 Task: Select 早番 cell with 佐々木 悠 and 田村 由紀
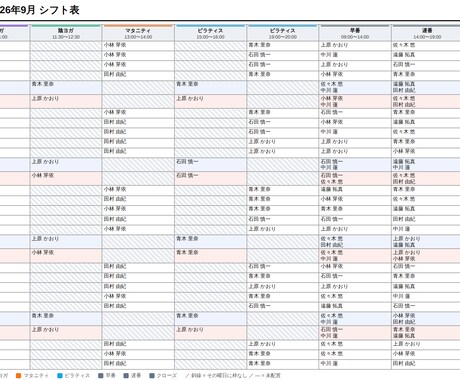coord(355,242)
